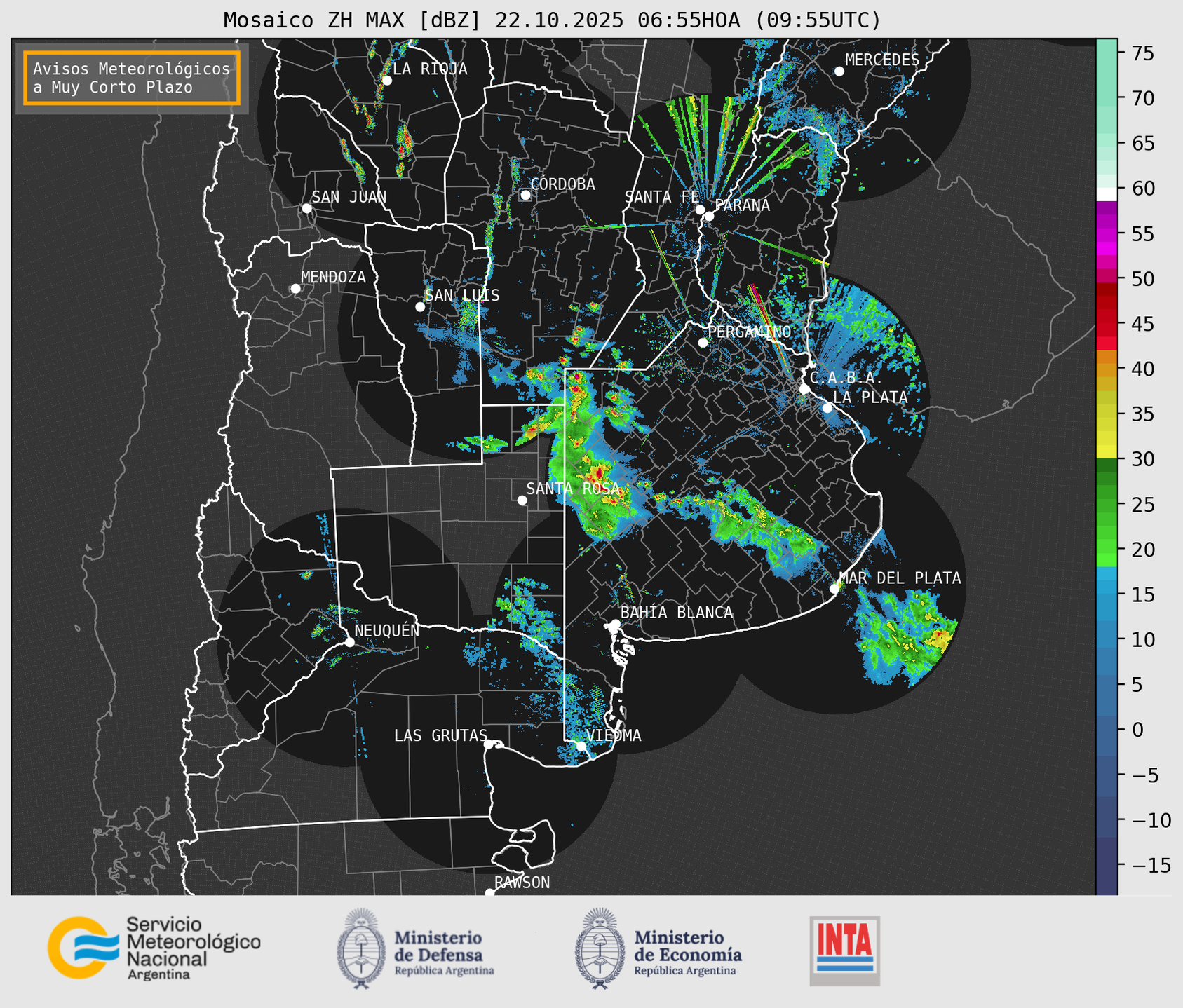Click the La Rioja city marker dot
Screen dimensions: 1183x1008
(386, 80)
